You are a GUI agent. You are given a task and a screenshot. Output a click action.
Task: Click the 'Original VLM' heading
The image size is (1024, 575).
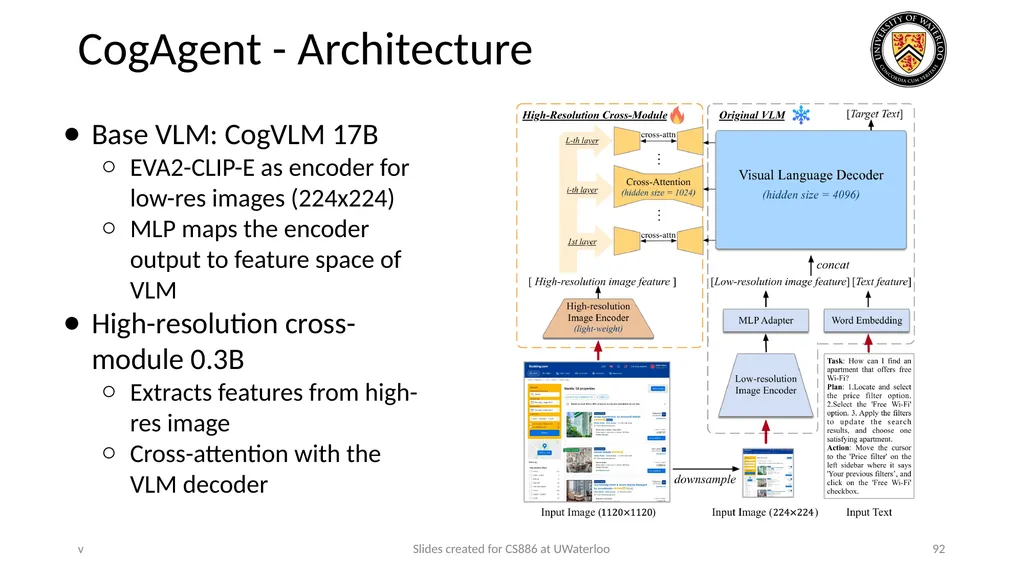coord(752,115)
